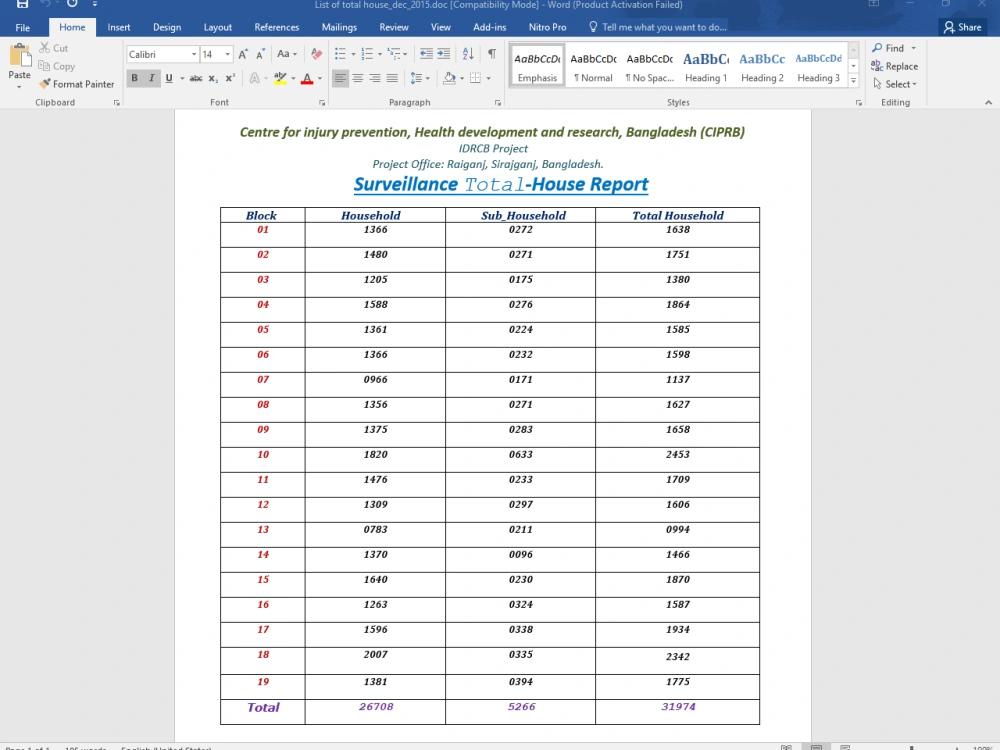The height and width of the screenshot is (750, 1000).
Task: Apply the Heading 1 style
Action: click(x=706, y=66)
